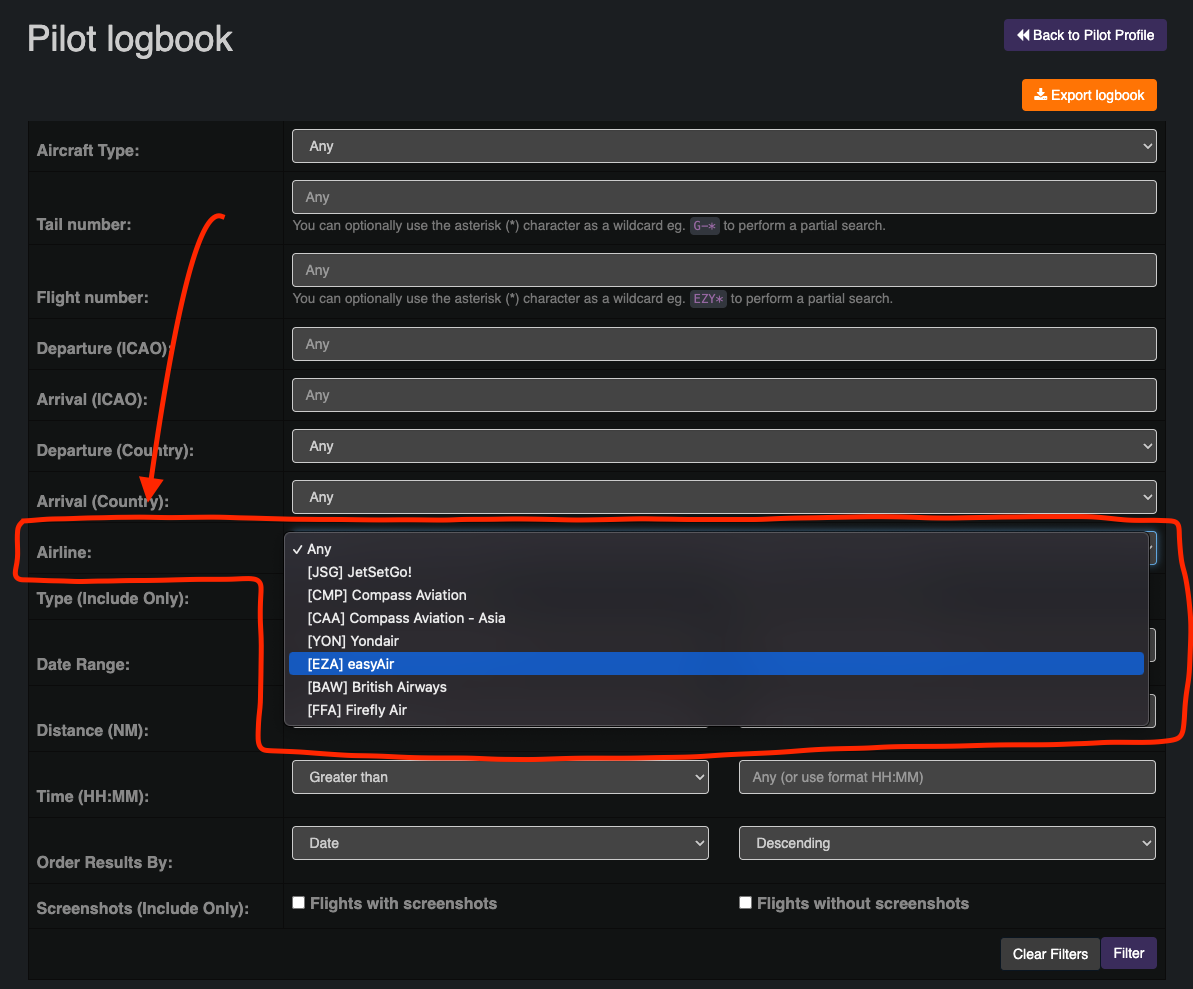Screen dimensions: 1193x989
Task: Check the Flights with screenshots box
Action: 298,901
